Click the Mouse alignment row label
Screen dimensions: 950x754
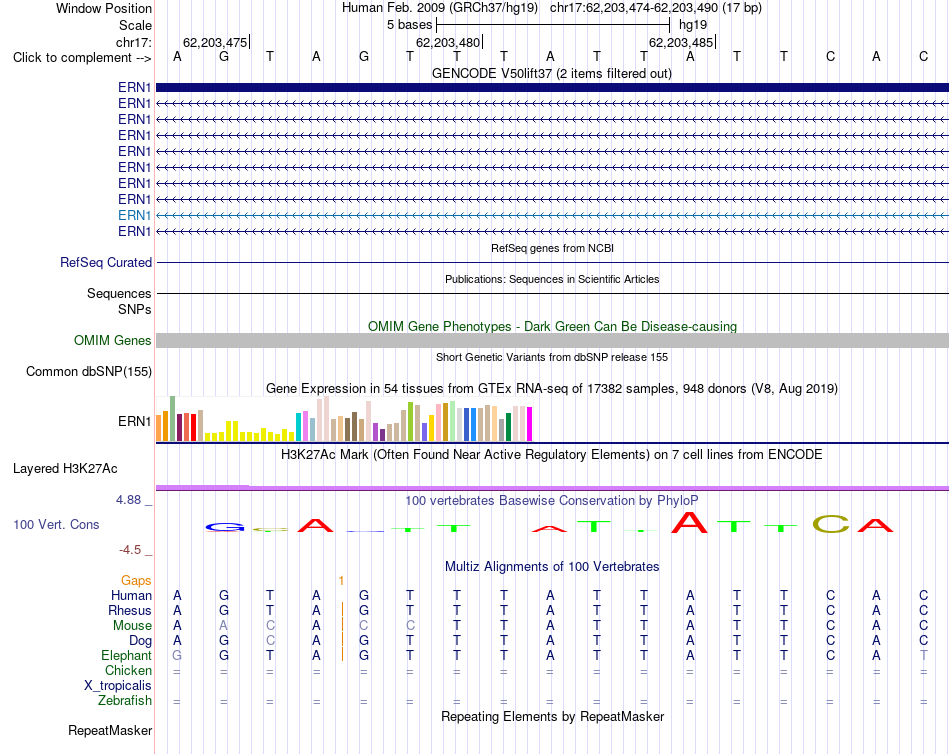(x=132, y=626)
